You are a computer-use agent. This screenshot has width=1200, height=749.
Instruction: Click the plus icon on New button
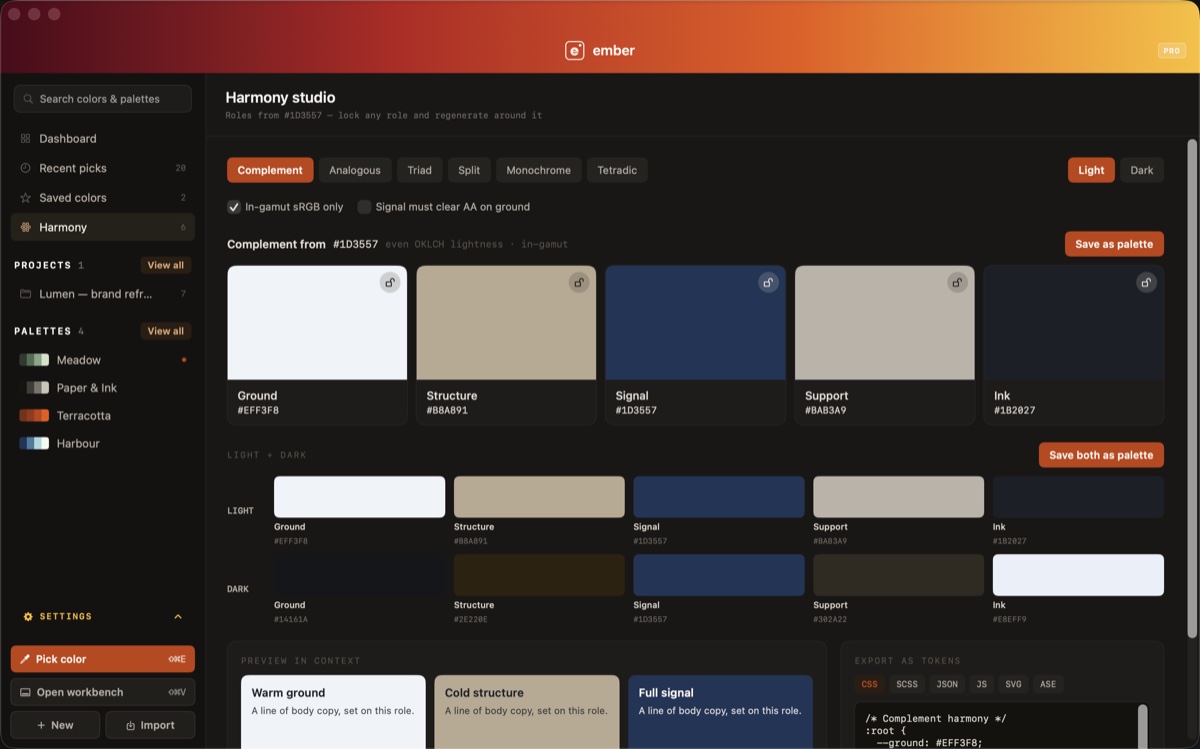coord(41,725)
